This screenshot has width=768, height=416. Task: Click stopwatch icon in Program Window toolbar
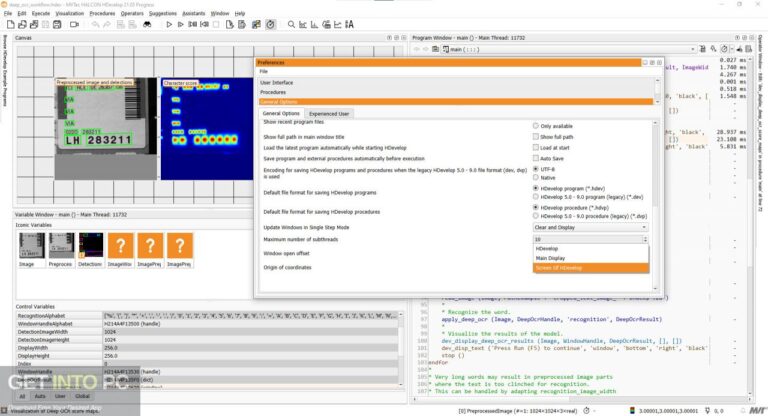[724, 49]
